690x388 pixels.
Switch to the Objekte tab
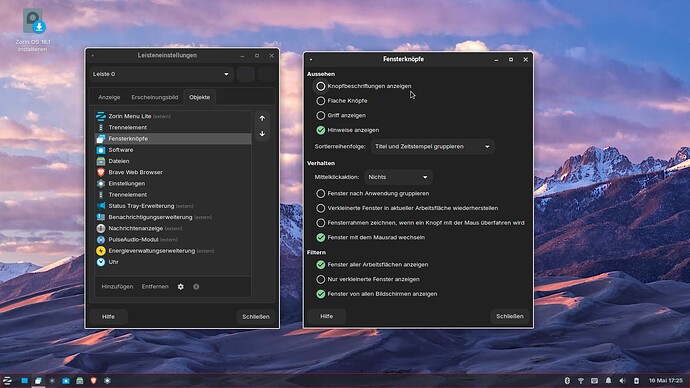[199, 97]
